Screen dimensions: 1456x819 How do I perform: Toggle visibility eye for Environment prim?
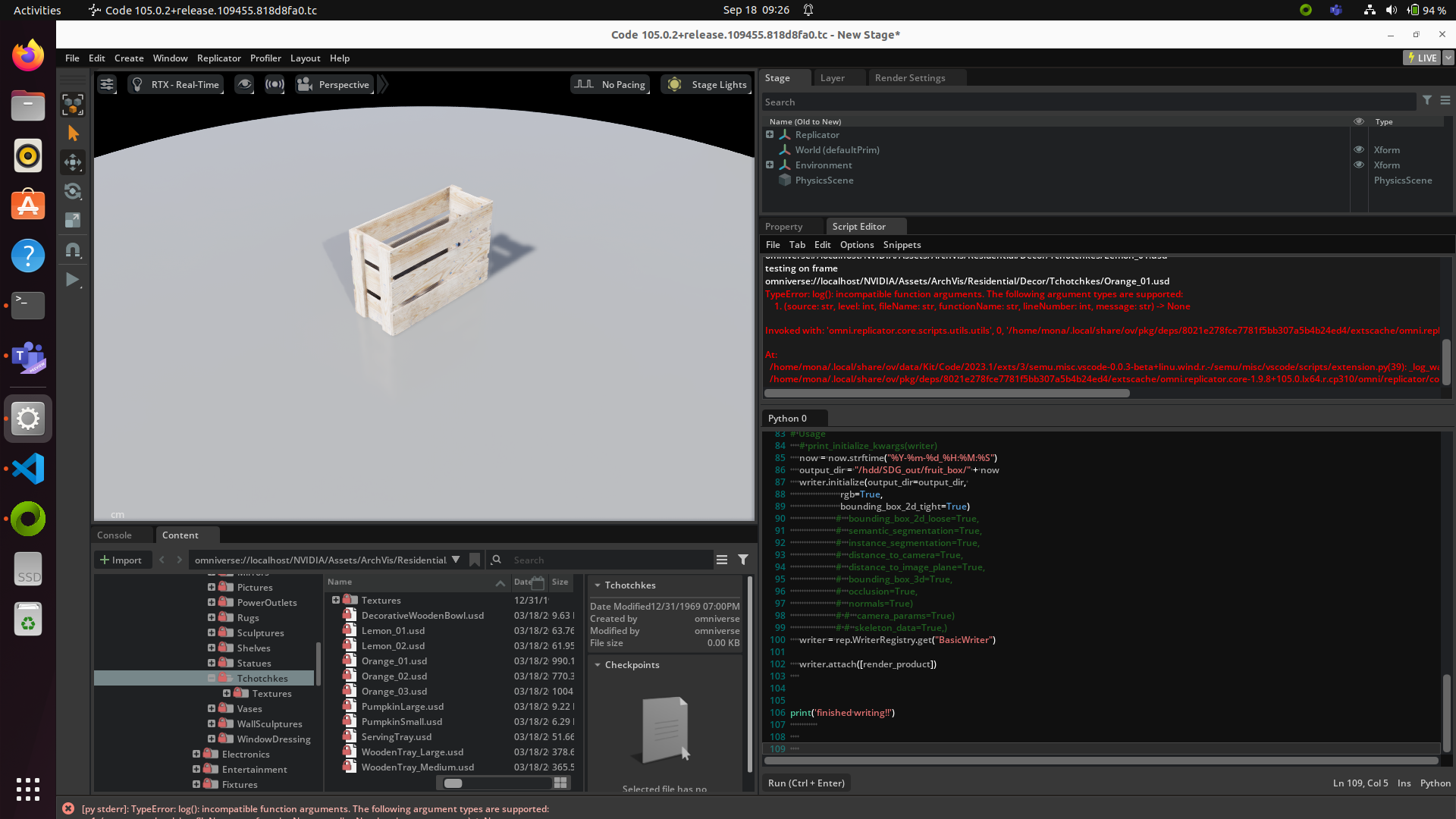click(x=1358, y=165)
